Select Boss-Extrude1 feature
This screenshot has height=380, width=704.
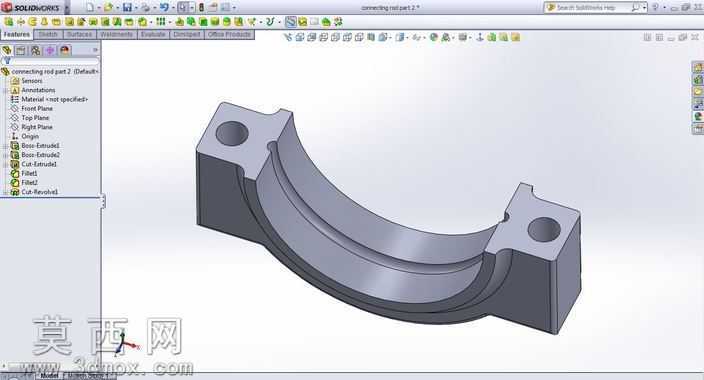point(40,146)
